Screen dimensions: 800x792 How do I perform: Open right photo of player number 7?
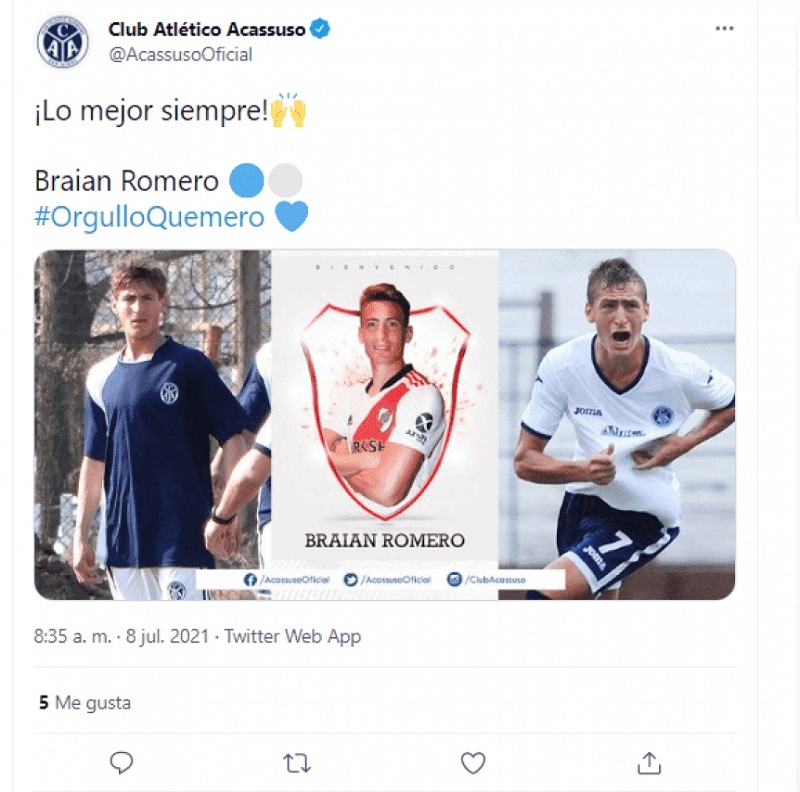(617, 425)
